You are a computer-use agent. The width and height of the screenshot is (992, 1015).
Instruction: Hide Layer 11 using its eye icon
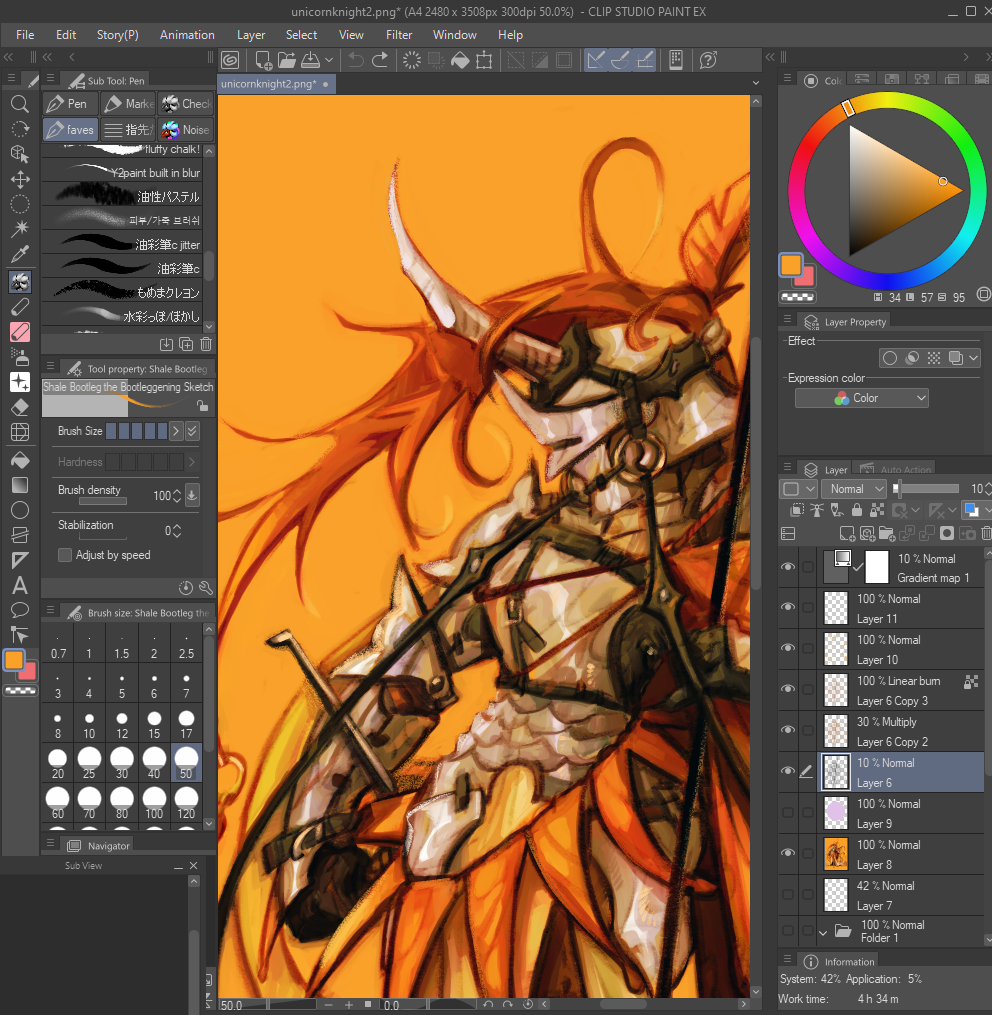[x=788, y=608]
